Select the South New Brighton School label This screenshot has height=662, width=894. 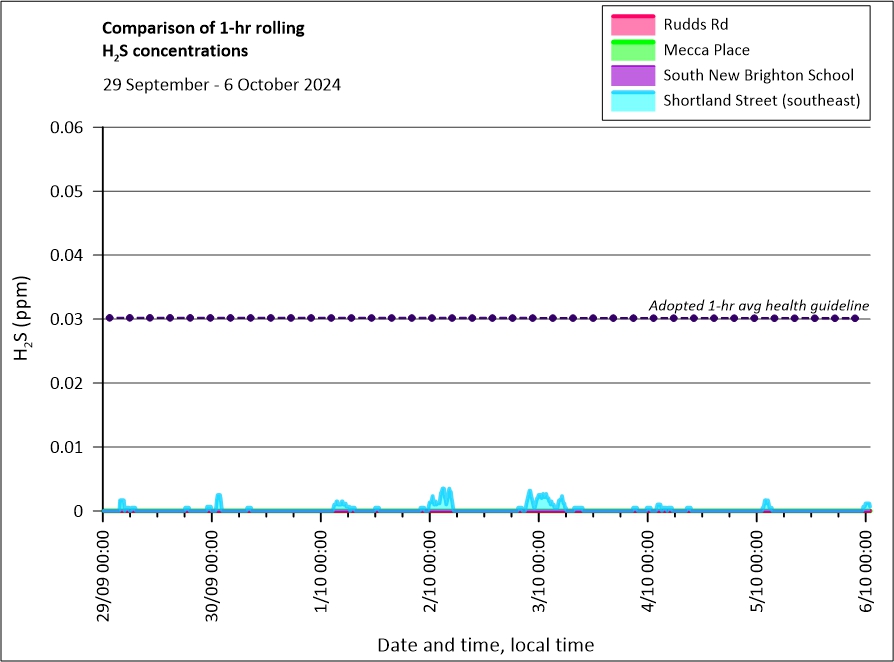point(758,75)
